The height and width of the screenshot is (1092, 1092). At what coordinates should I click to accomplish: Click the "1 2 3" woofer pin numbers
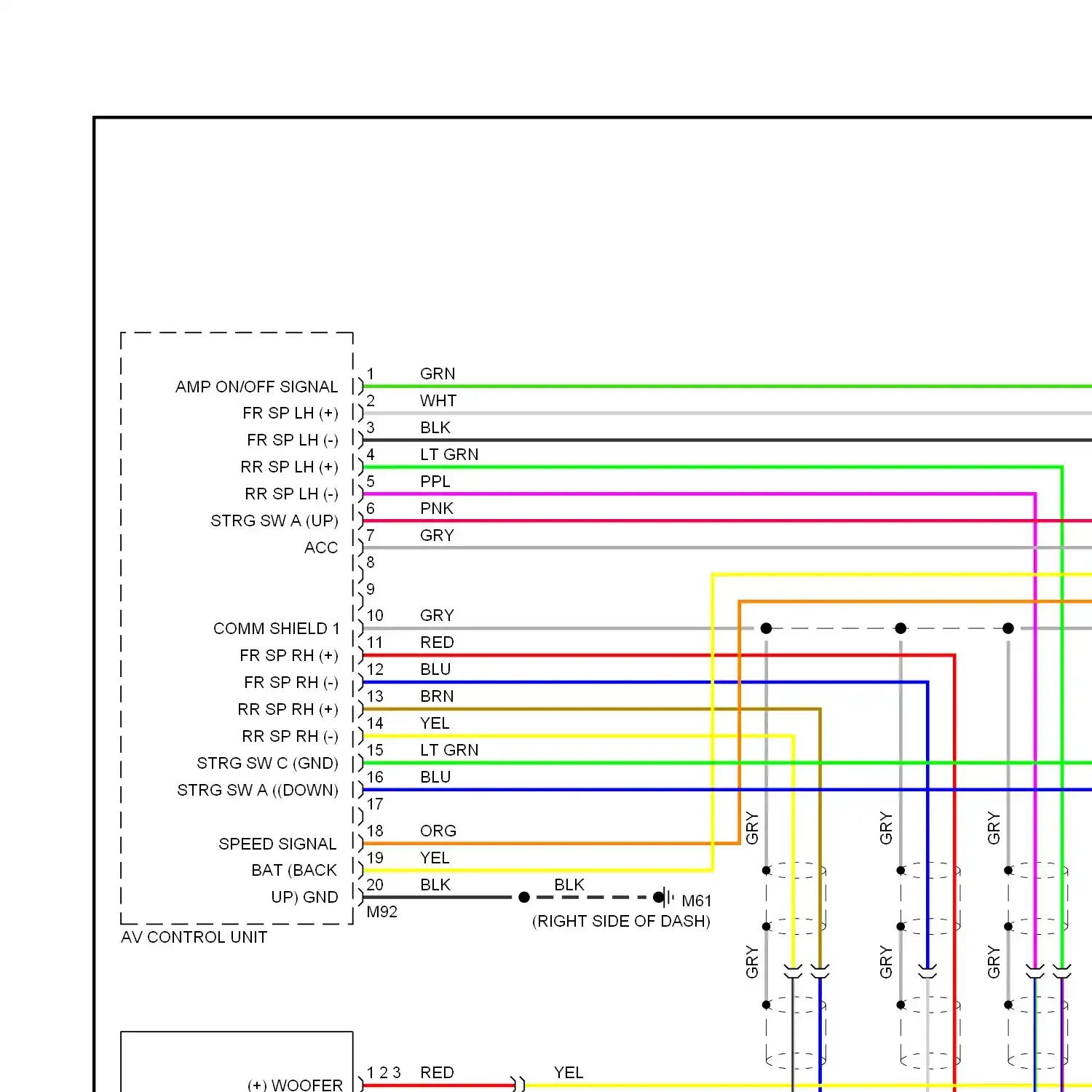point(384,1072)
